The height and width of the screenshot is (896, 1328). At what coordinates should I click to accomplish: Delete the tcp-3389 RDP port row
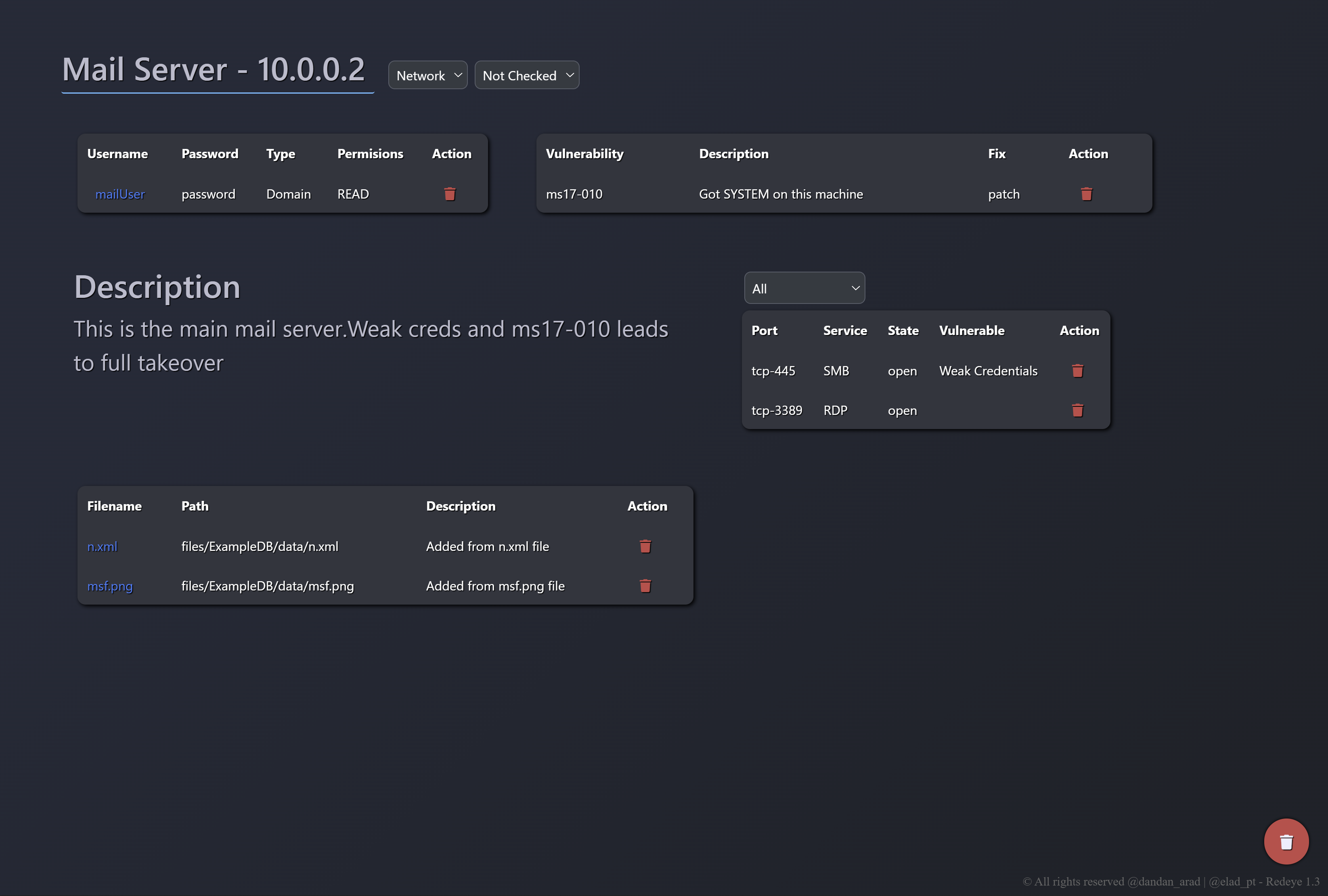click(x=1077, y=410)
